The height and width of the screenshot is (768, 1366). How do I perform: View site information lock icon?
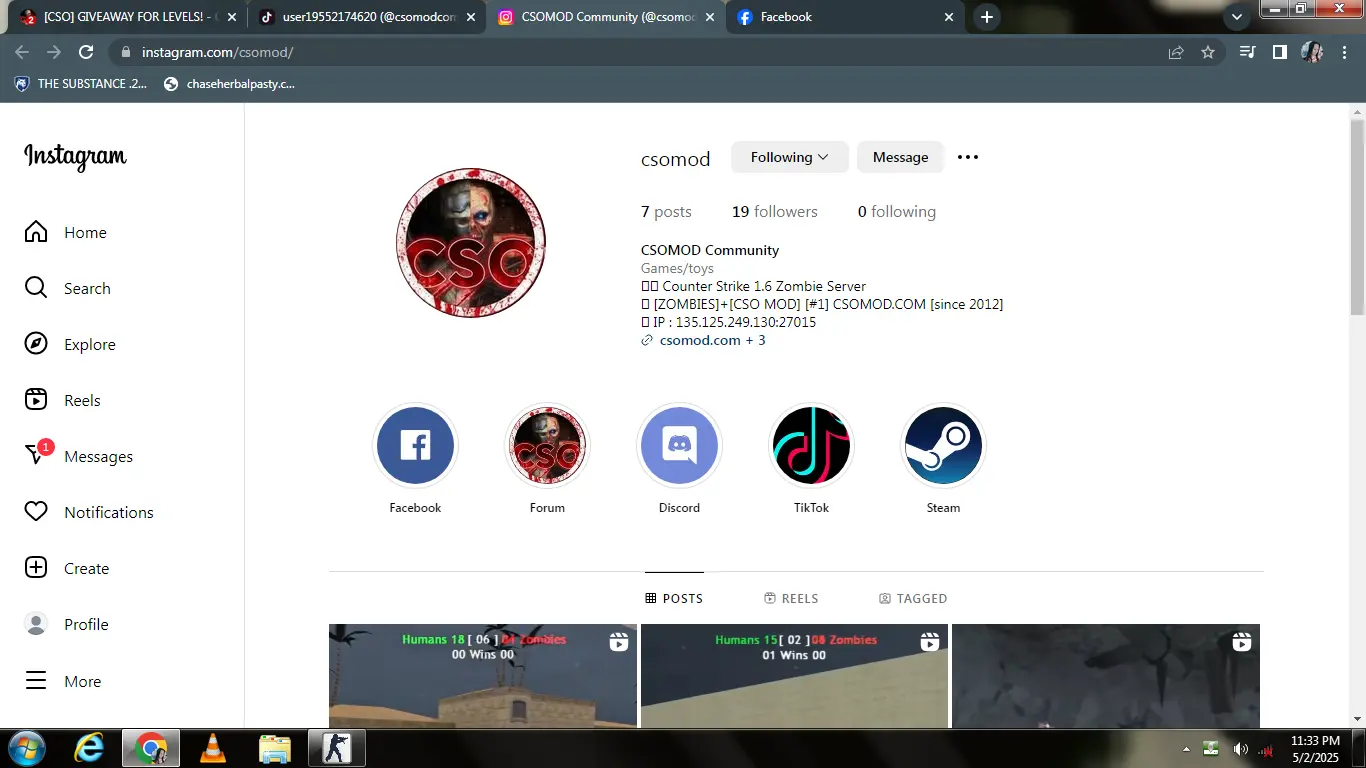[x=125, y=52]
